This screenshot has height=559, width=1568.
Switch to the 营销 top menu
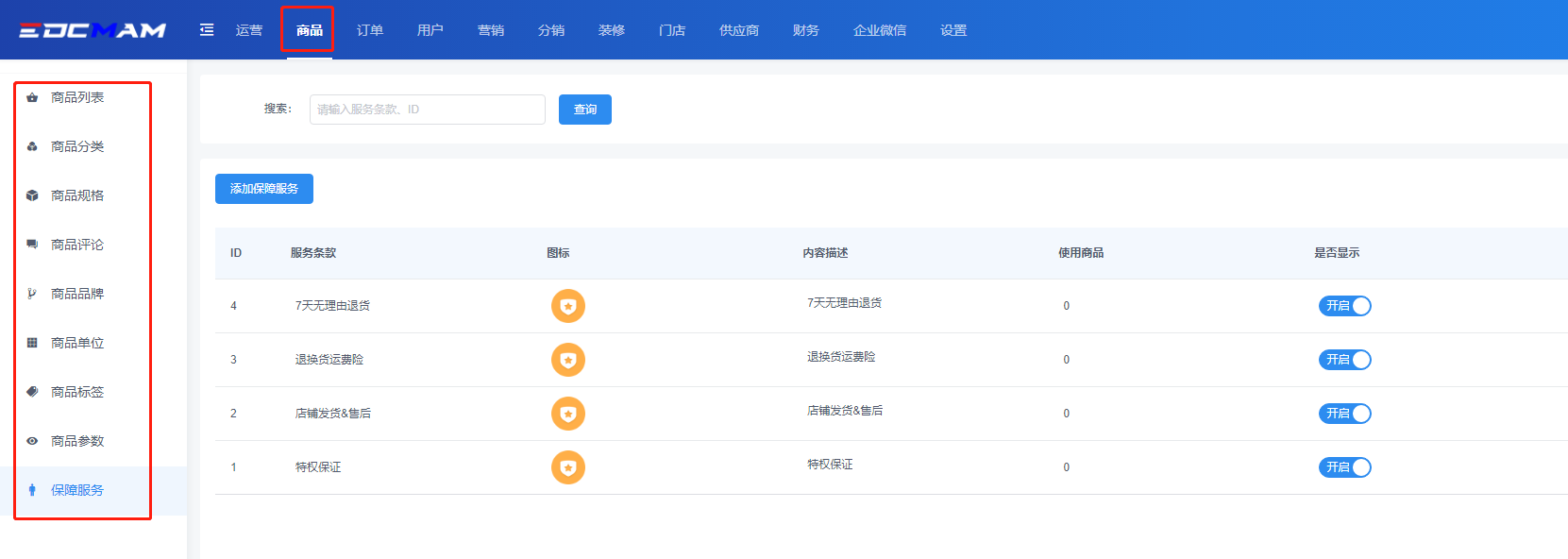pos(491,30)
